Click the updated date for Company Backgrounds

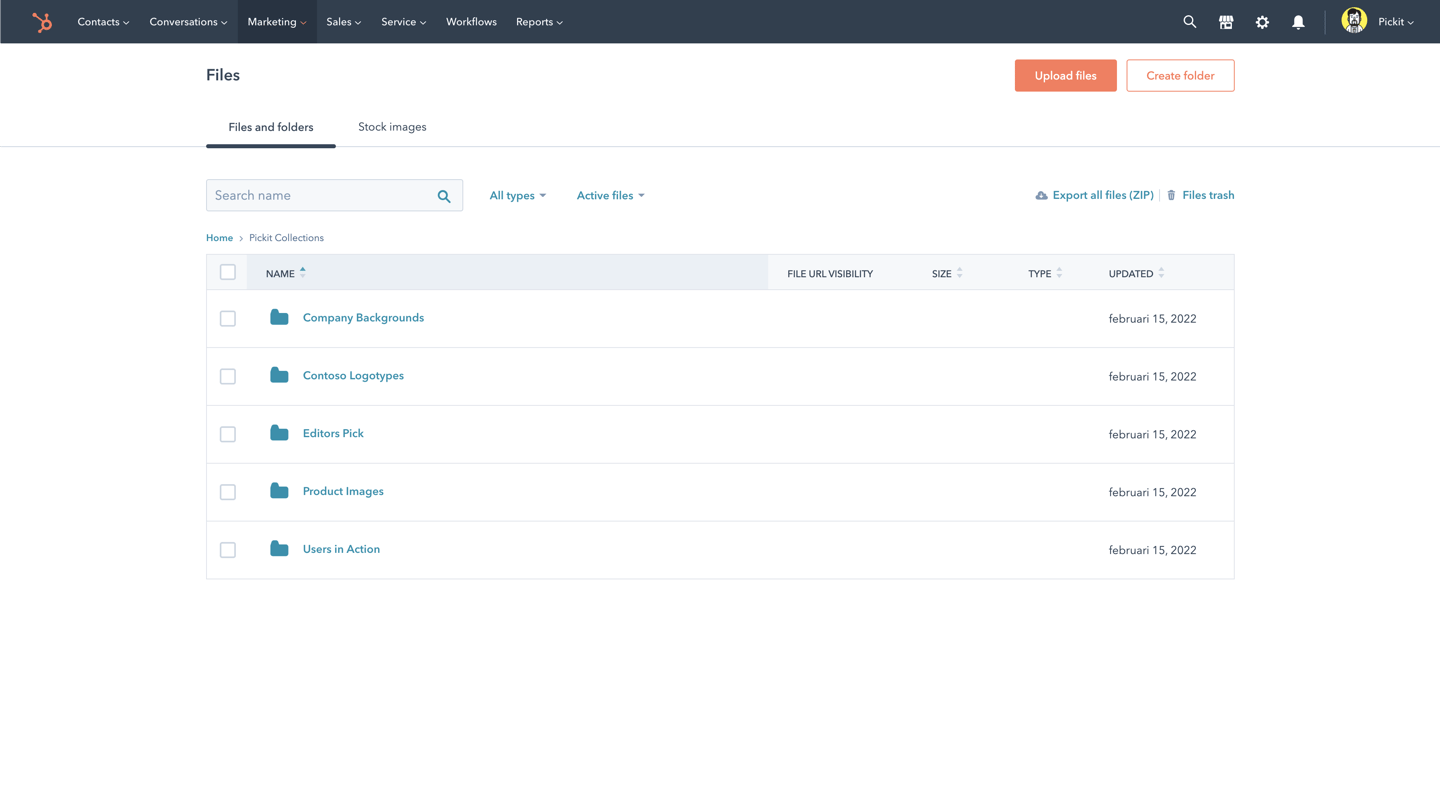pyautogui.click(x=1152, y=319)
